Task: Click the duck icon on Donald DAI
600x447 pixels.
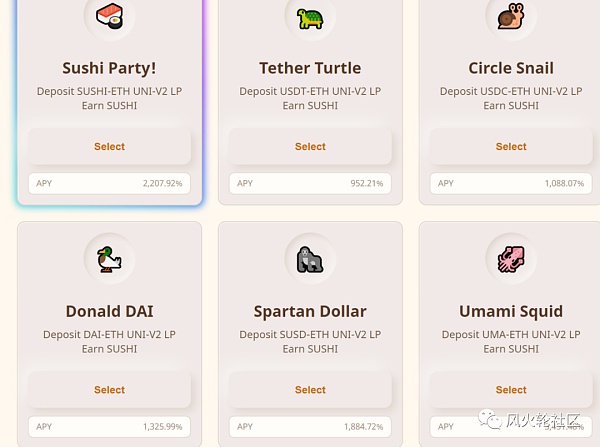Action: click(109, 259)
